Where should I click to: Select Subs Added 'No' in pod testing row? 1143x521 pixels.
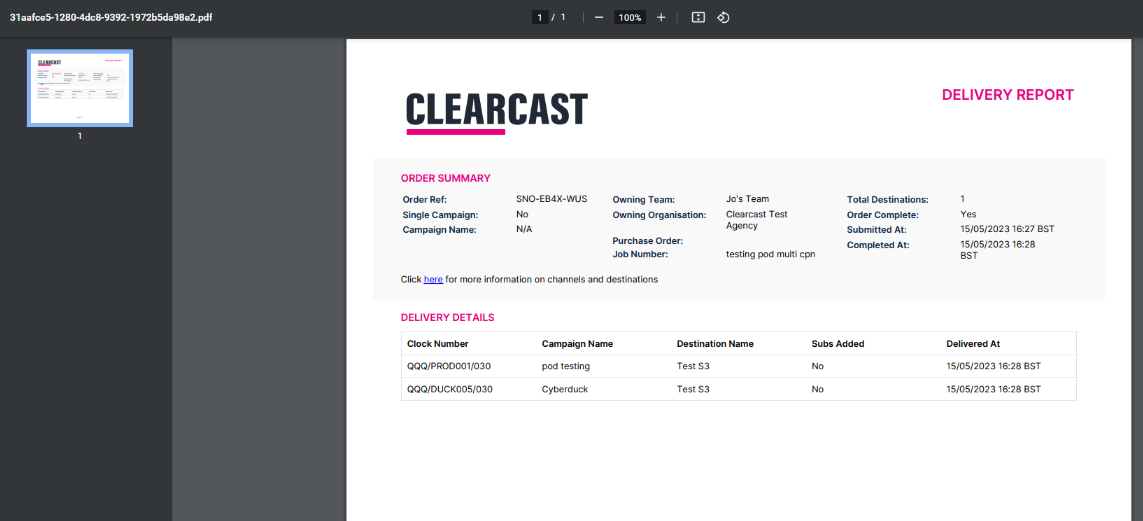[817, 366]
